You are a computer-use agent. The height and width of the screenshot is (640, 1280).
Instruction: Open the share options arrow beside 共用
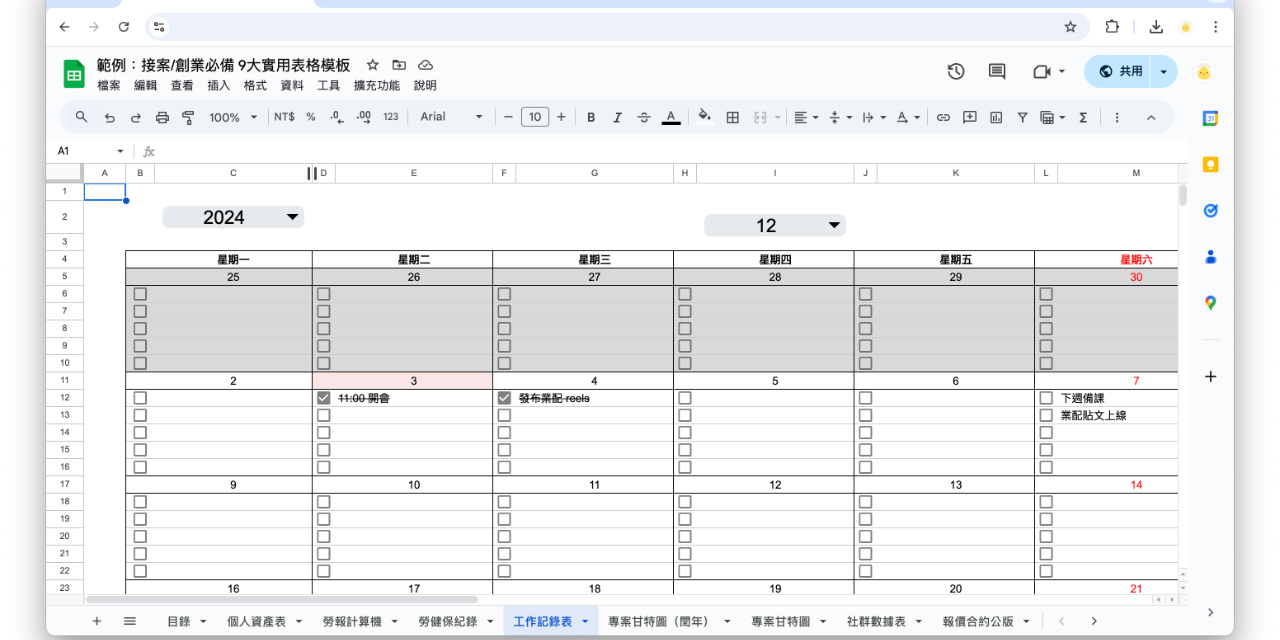1163,71
